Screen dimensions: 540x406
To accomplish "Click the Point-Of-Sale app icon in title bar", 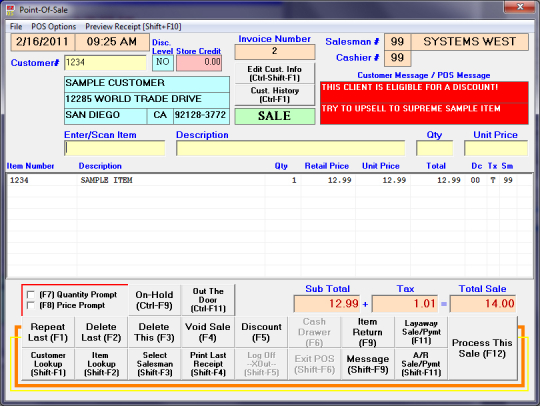I will point(10,10).
